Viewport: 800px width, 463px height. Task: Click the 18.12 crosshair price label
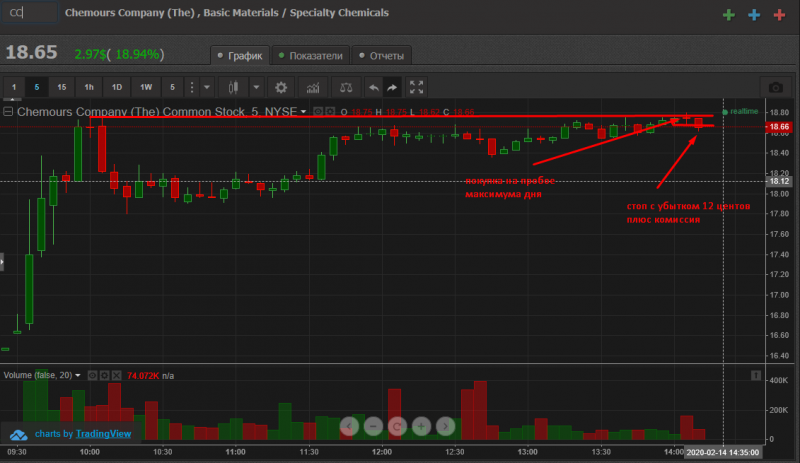pyautogui.click(x=779, y=181)
